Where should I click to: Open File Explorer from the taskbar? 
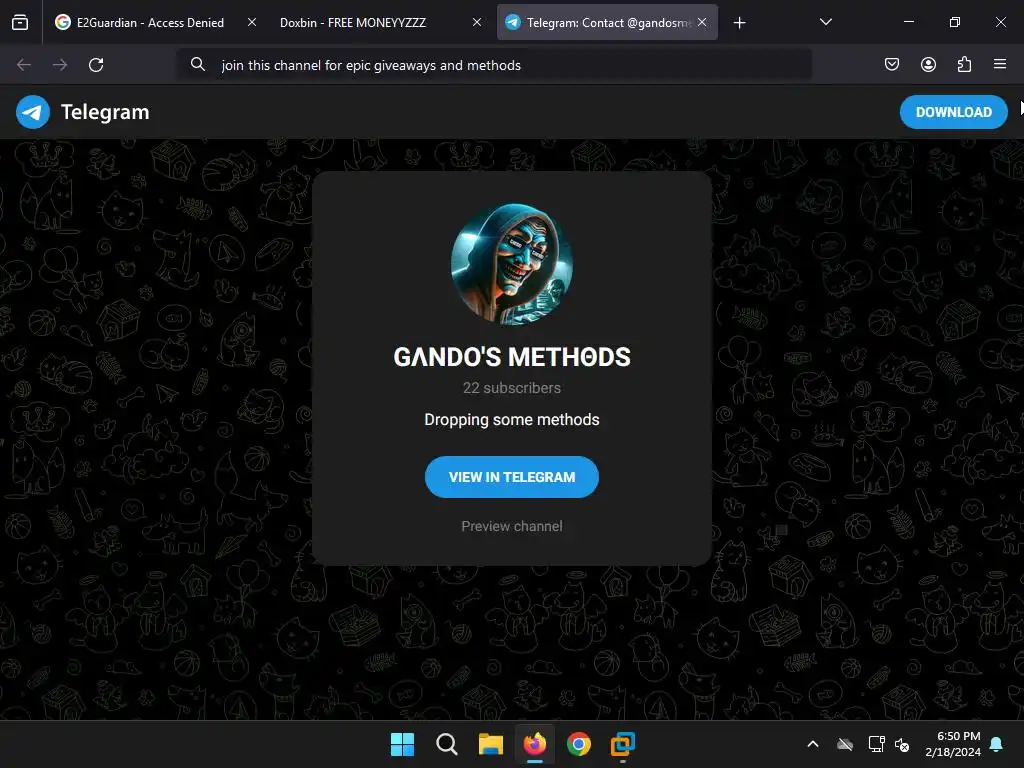pos(490,744)
